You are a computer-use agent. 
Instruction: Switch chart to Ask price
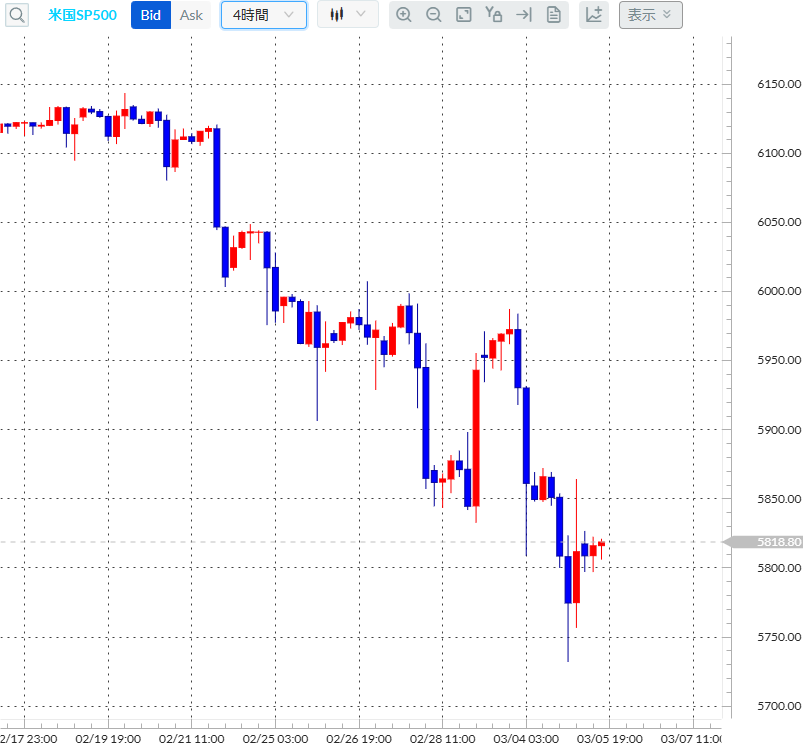click(x=191, y=15)
